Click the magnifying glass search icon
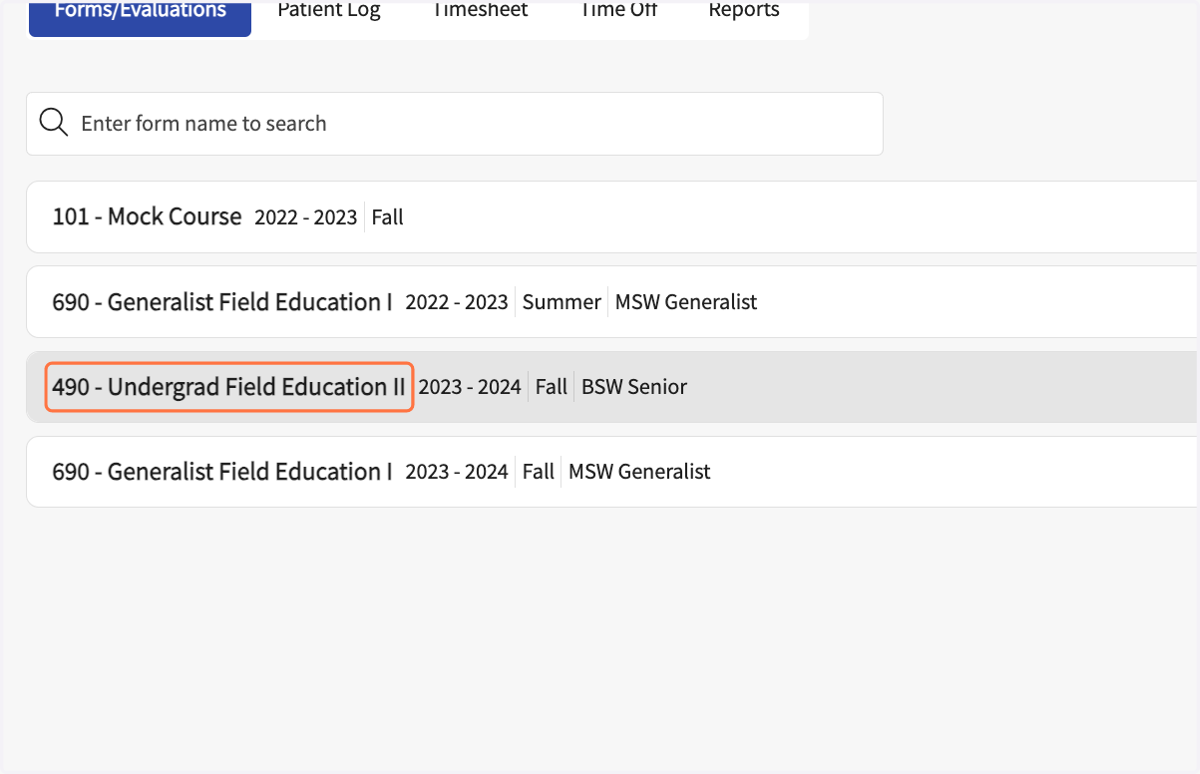 [53, 123]
